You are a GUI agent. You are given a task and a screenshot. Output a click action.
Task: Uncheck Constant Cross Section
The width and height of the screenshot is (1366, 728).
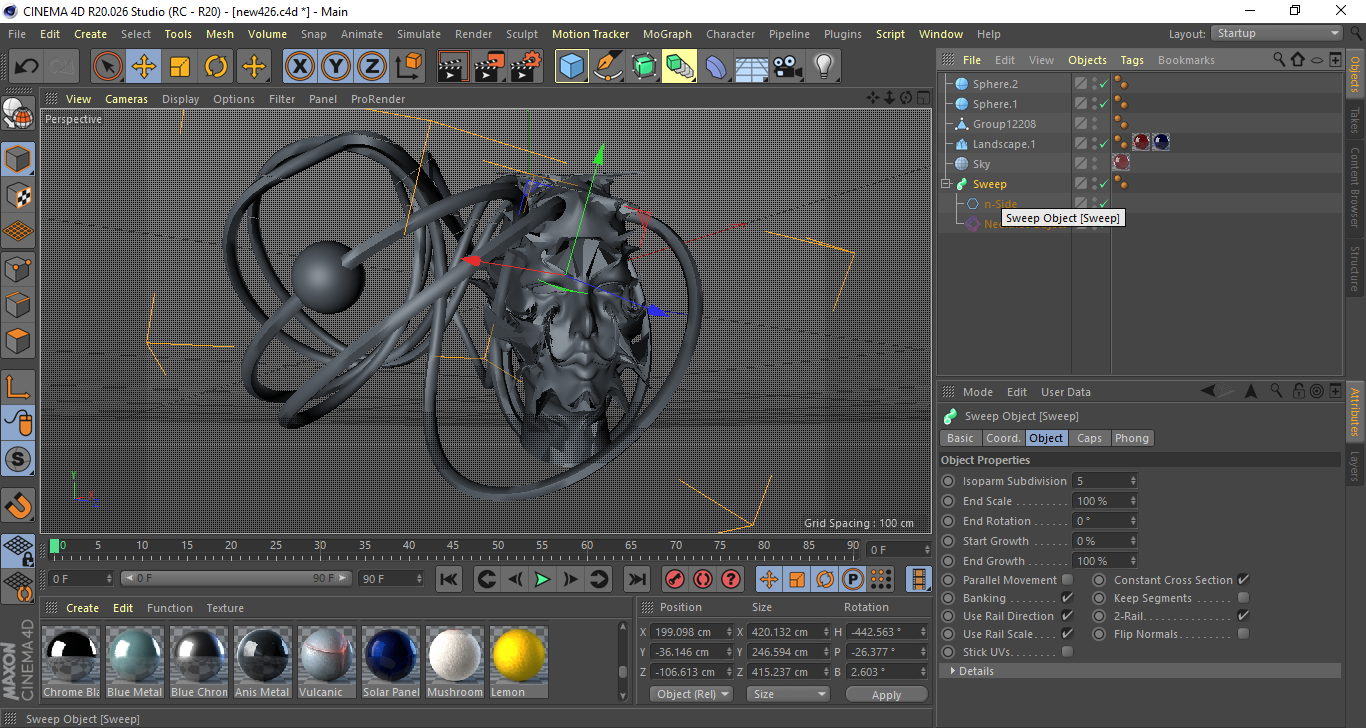(x=1243, y=580)
